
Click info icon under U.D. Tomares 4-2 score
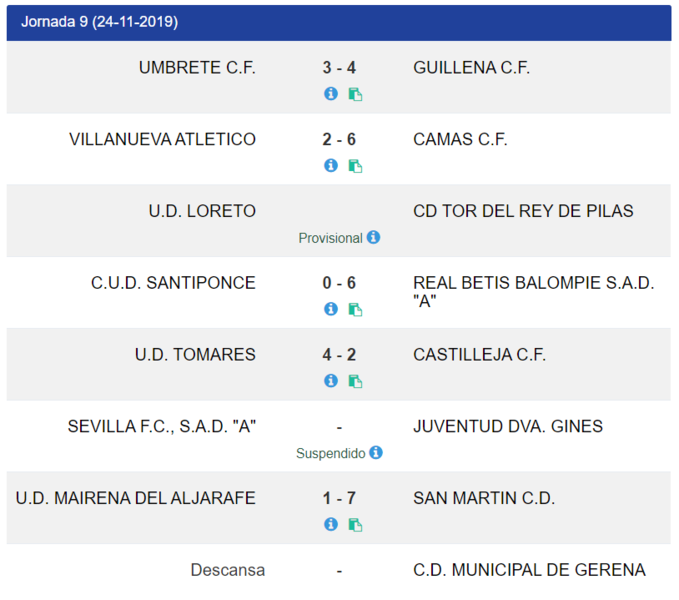click(331, 381)
